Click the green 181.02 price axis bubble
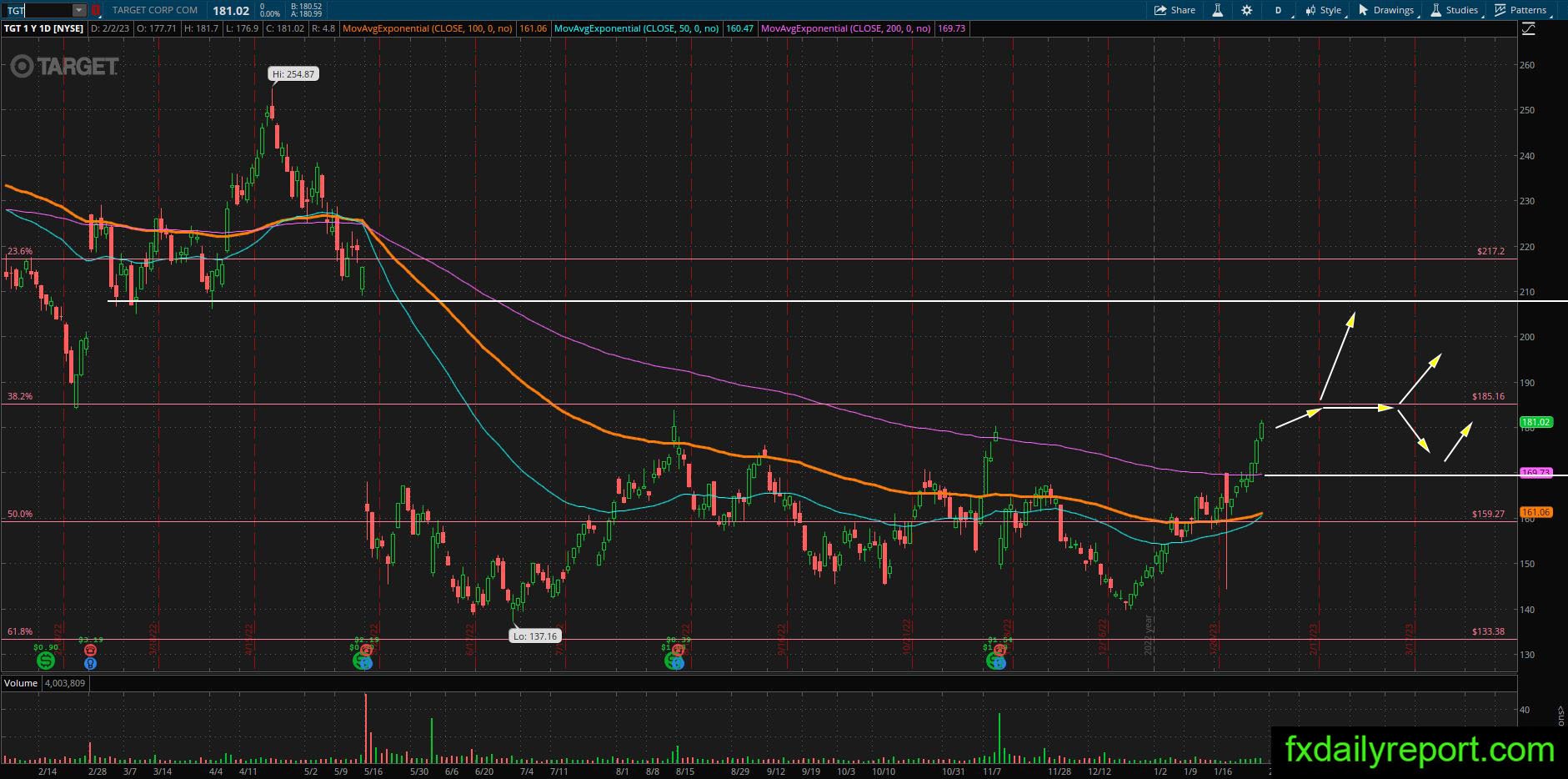The image size is (1568, 779). [1535, 422]
